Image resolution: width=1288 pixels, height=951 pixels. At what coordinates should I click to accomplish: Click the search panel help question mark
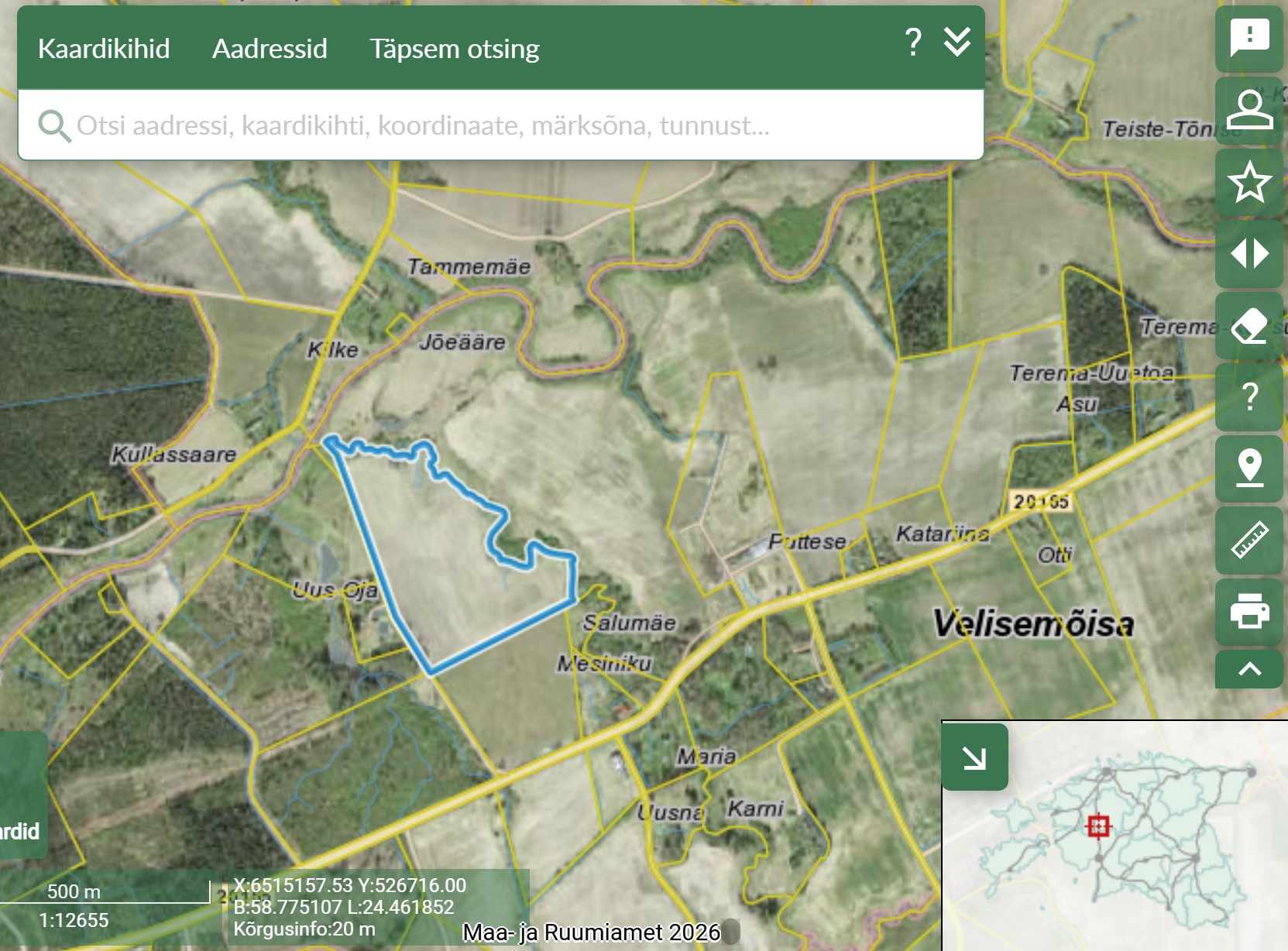click(x=913, y=42)
